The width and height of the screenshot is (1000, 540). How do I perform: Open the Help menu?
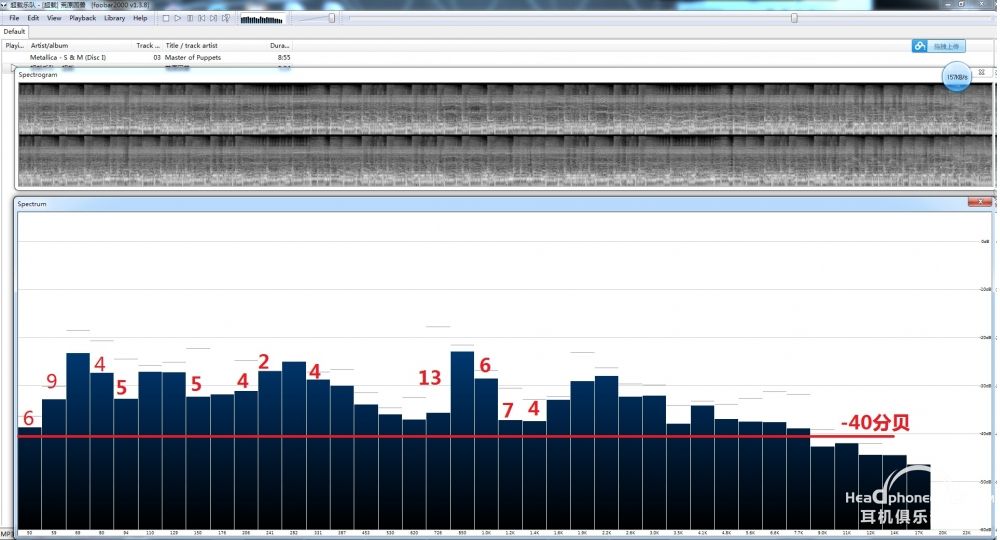(x=140, y=18)
